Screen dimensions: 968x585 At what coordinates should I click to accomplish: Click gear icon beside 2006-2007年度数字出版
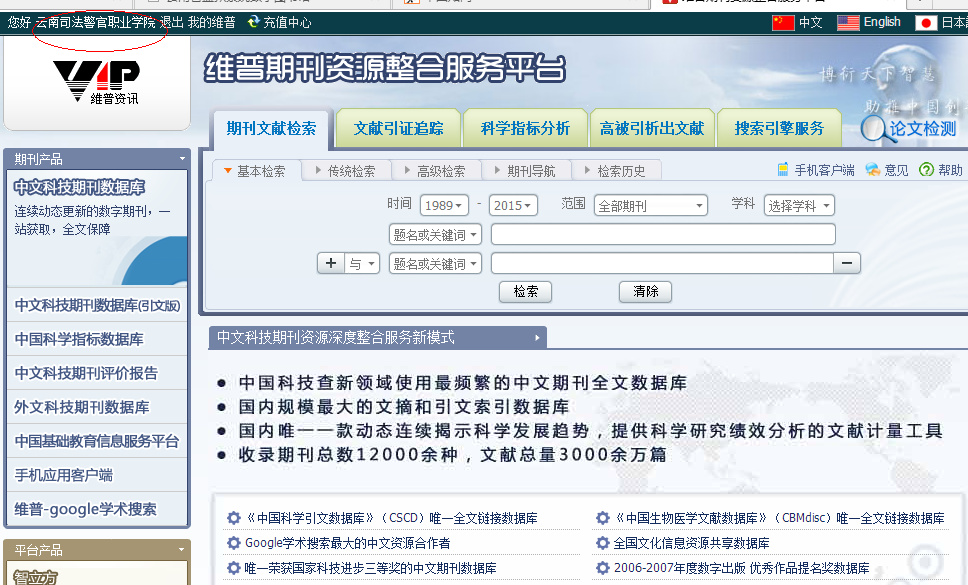(x=603, y=568)
